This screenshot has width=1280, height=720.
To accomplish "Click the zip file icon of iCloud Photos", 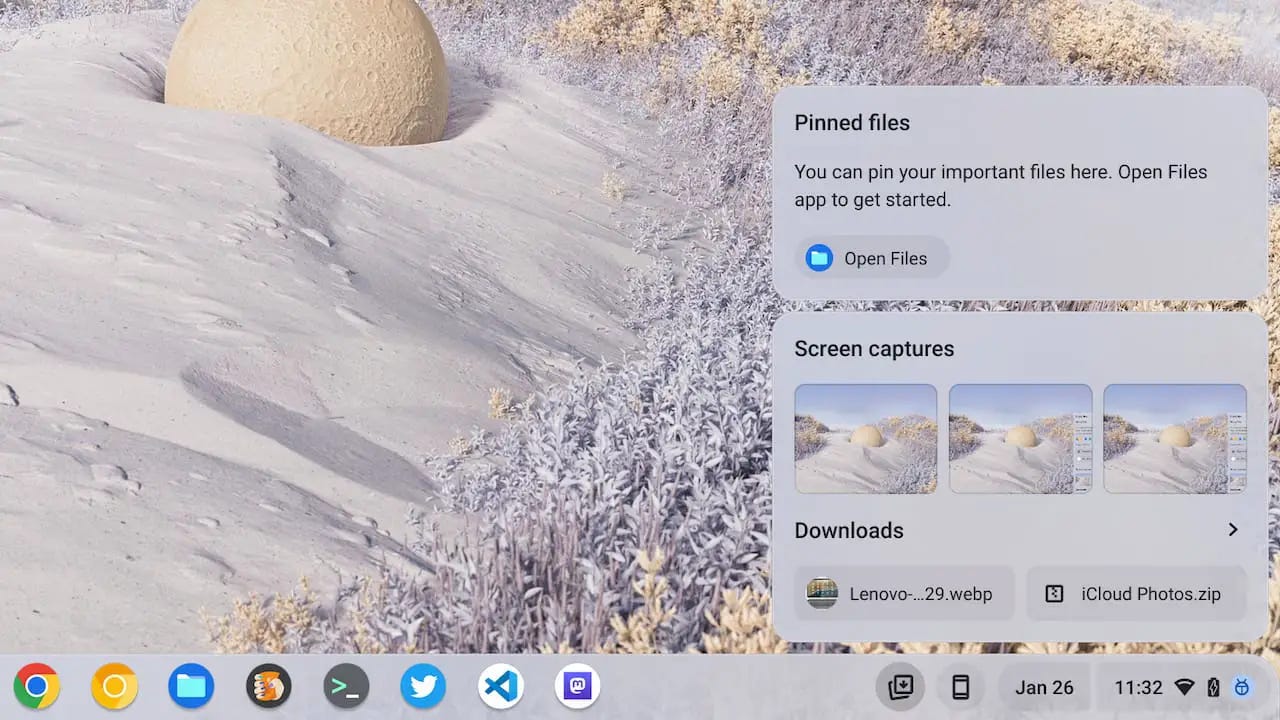I will click(1054, 594).
